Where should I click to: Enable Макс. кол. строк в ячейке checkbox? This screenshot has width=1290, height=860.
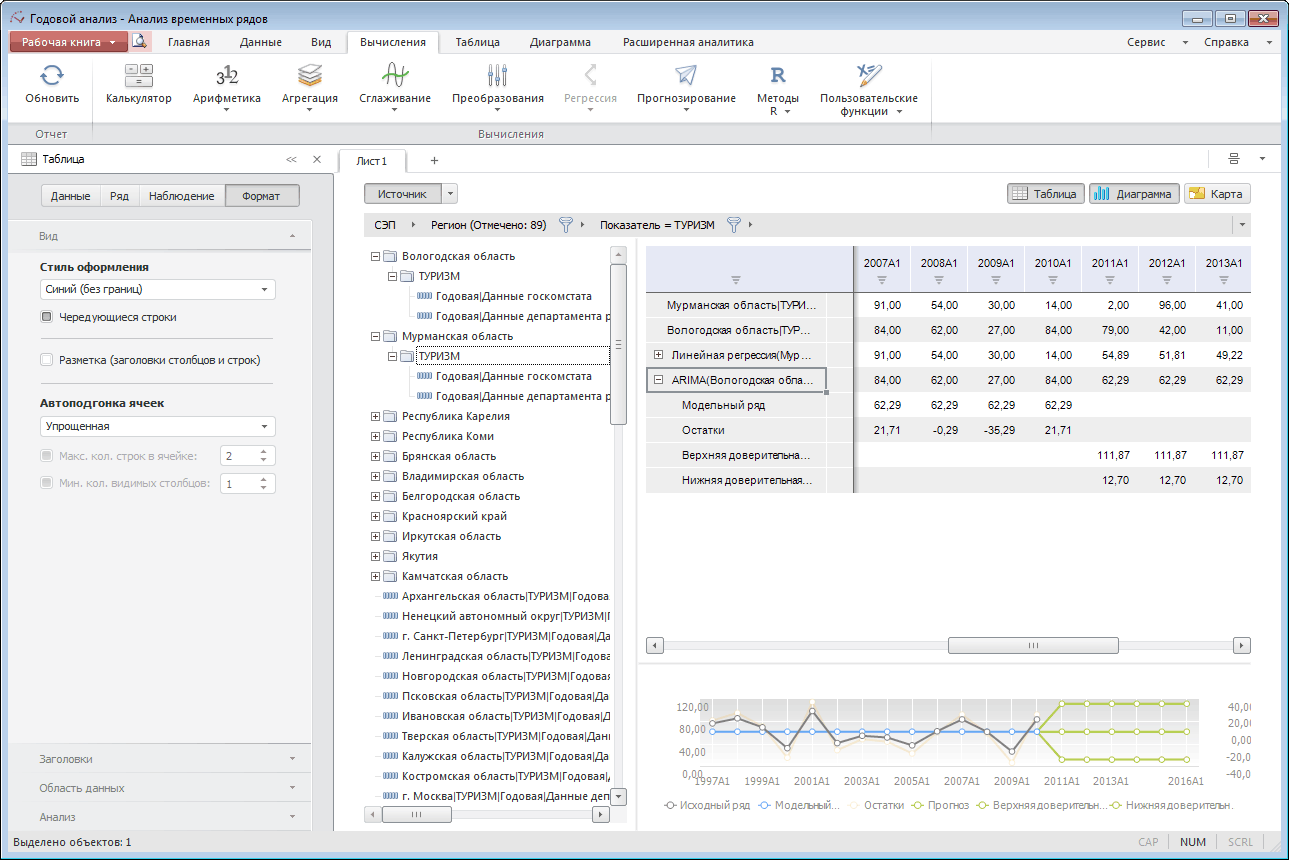(47, 456)
